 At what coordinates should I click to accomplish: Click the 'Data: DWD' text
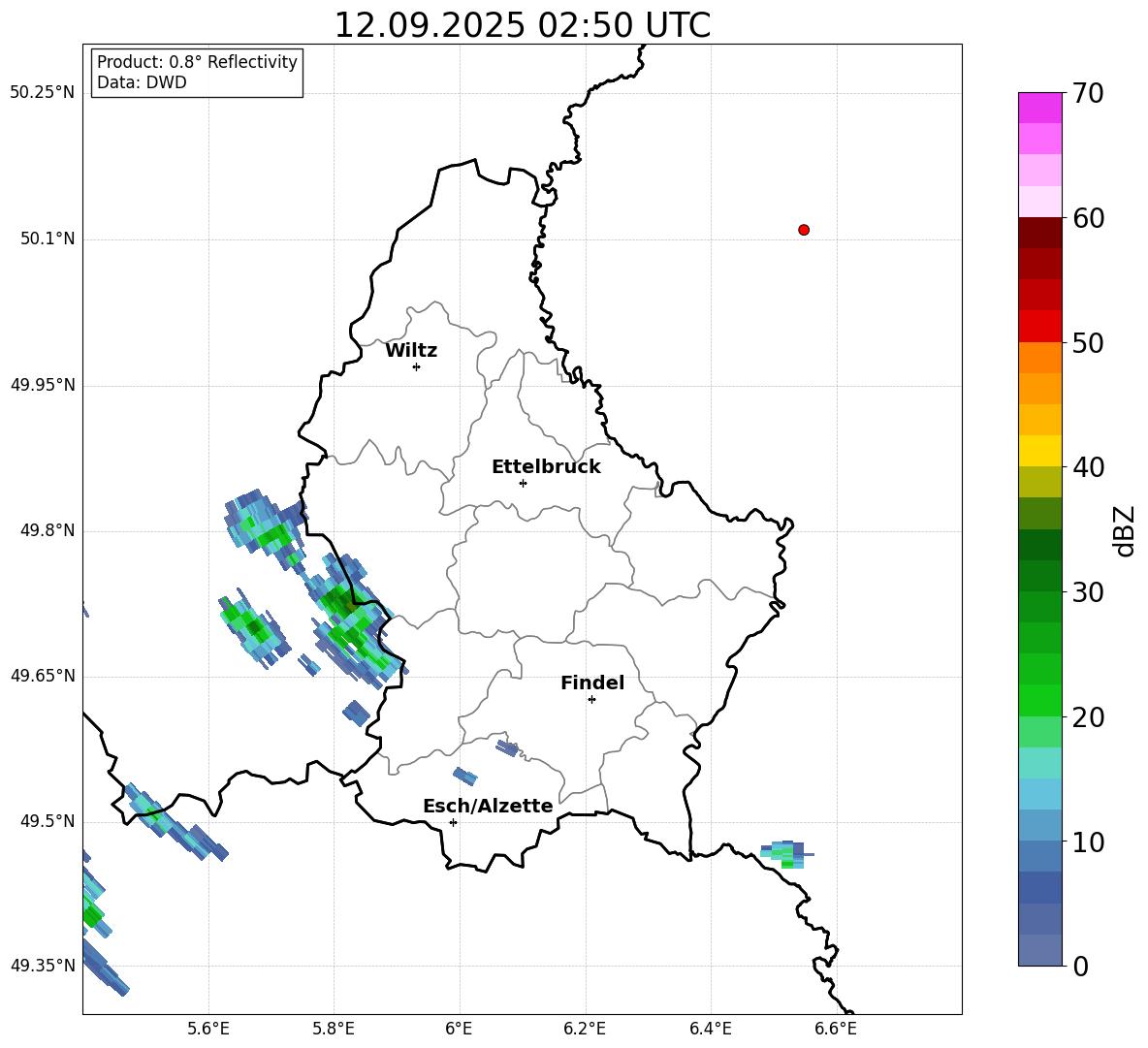click(x=142, y=82)
